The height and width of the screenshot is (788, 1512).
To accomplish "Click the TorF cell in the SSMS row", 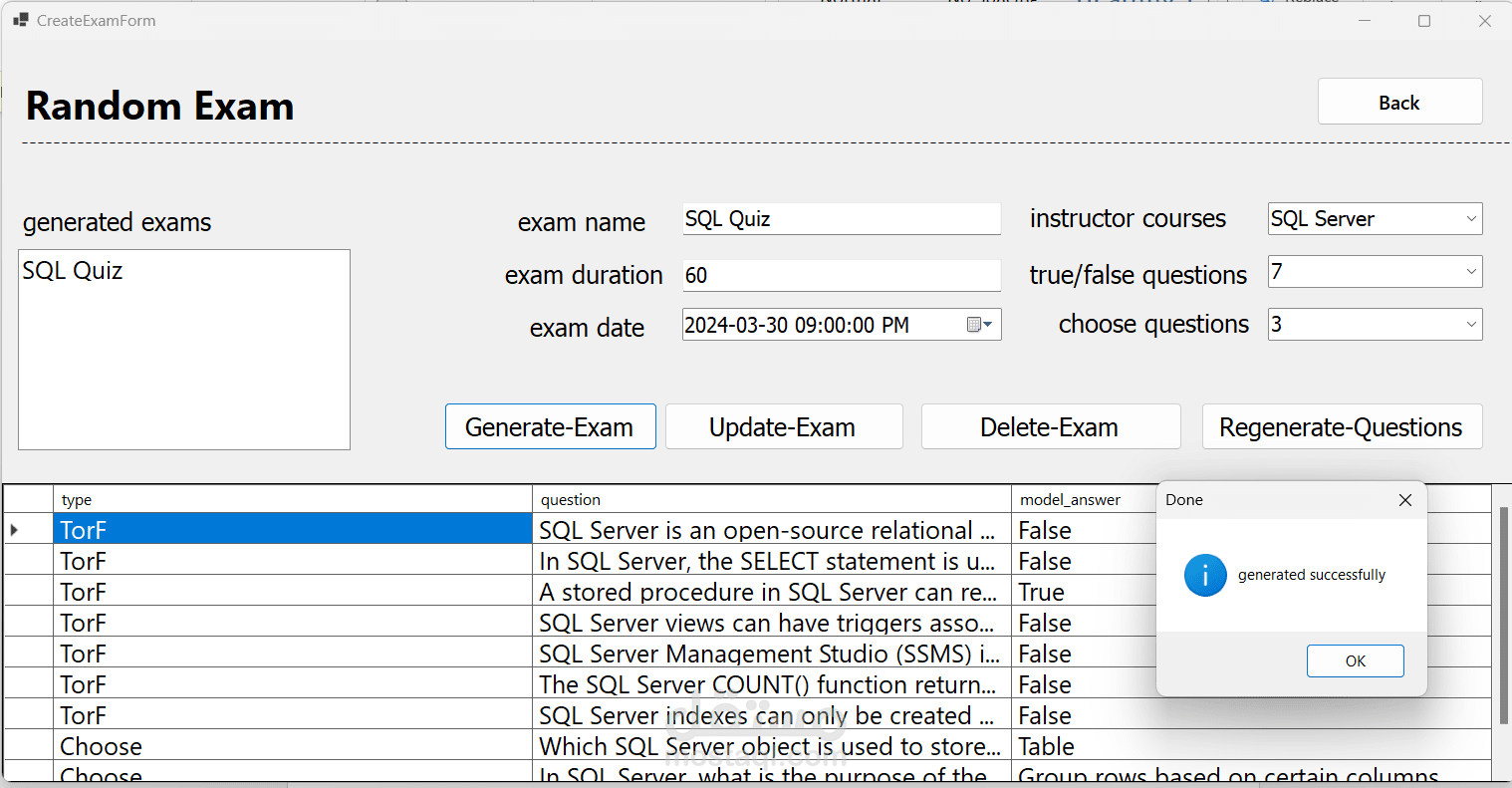I will (x=293, y=654).
